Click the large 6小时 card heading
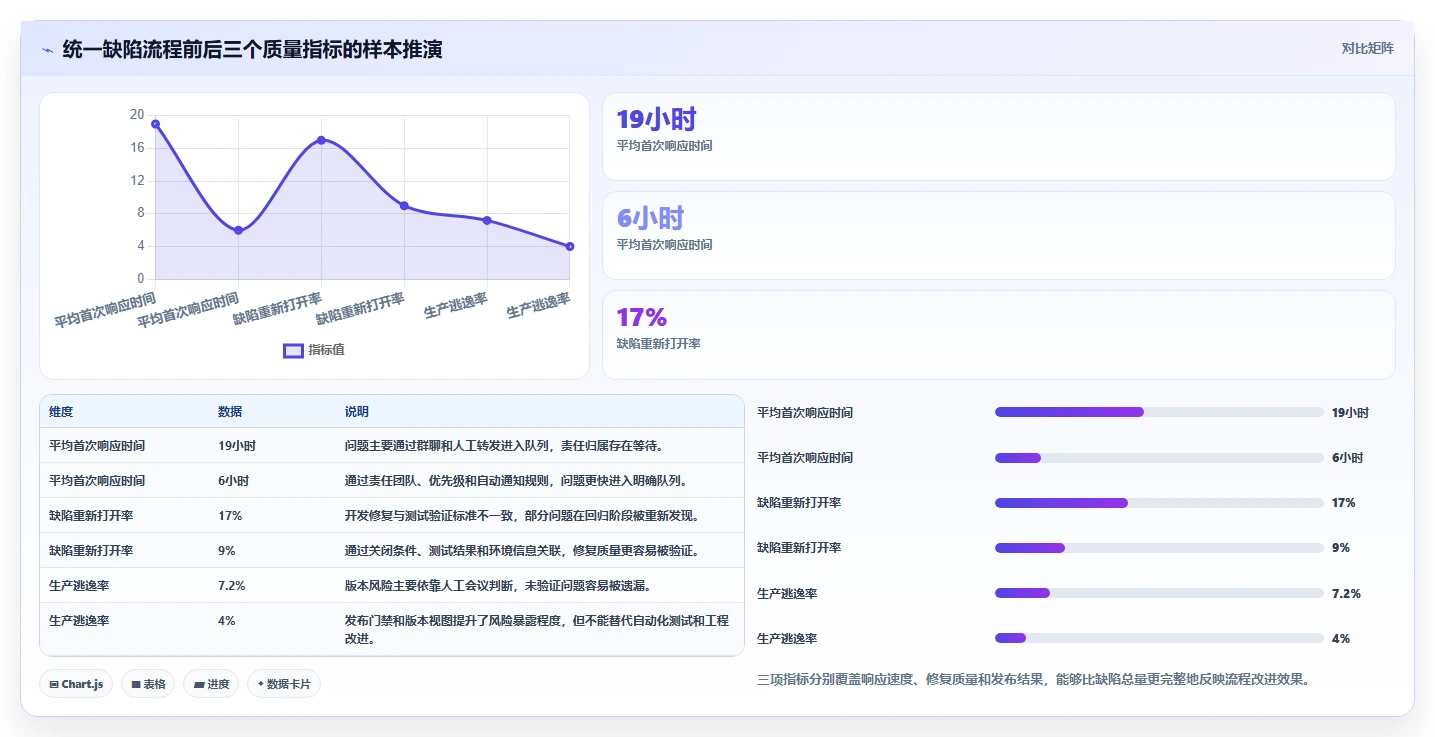 (650, 218)
